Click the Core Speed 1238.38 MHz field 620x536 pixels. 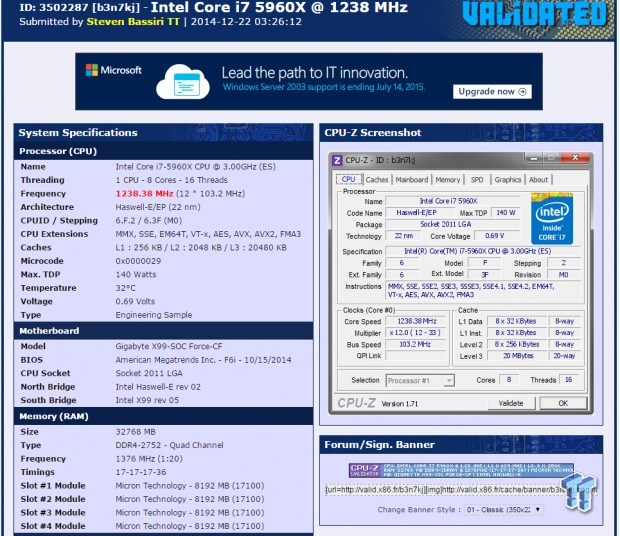(x=416, y=321)
